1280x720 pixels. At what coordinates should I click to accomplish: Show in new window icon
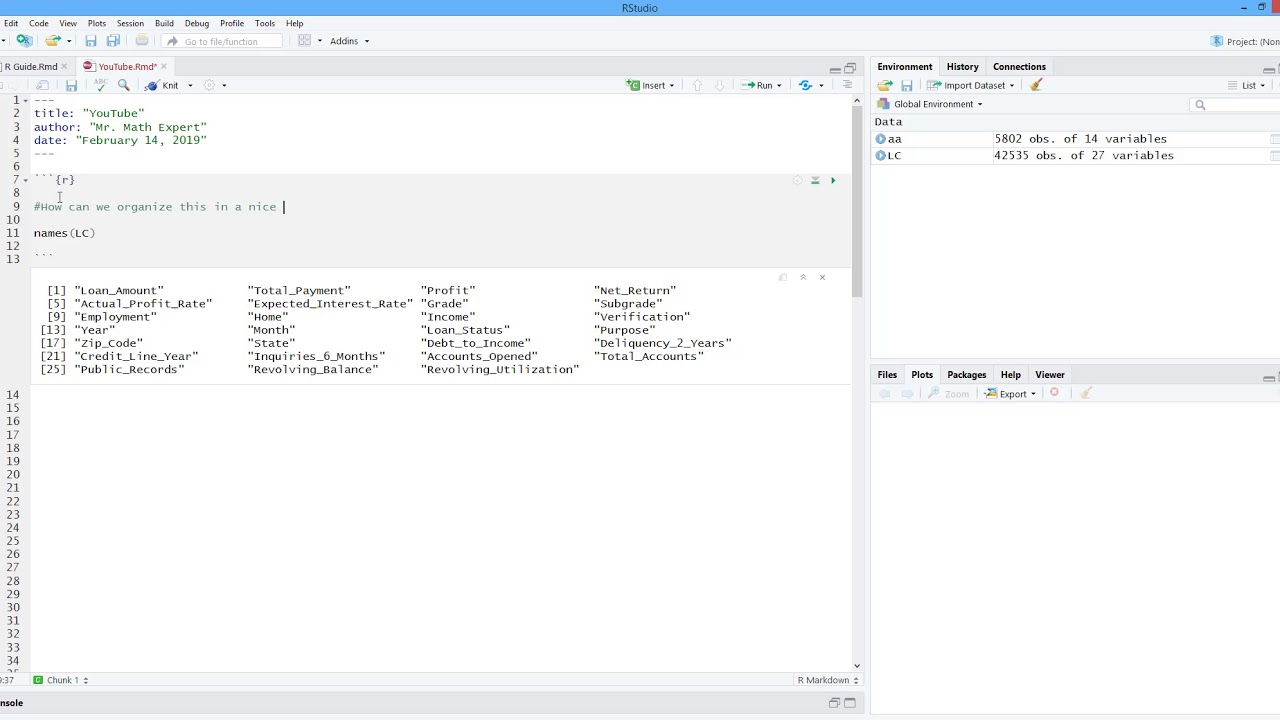click(43, 86)
